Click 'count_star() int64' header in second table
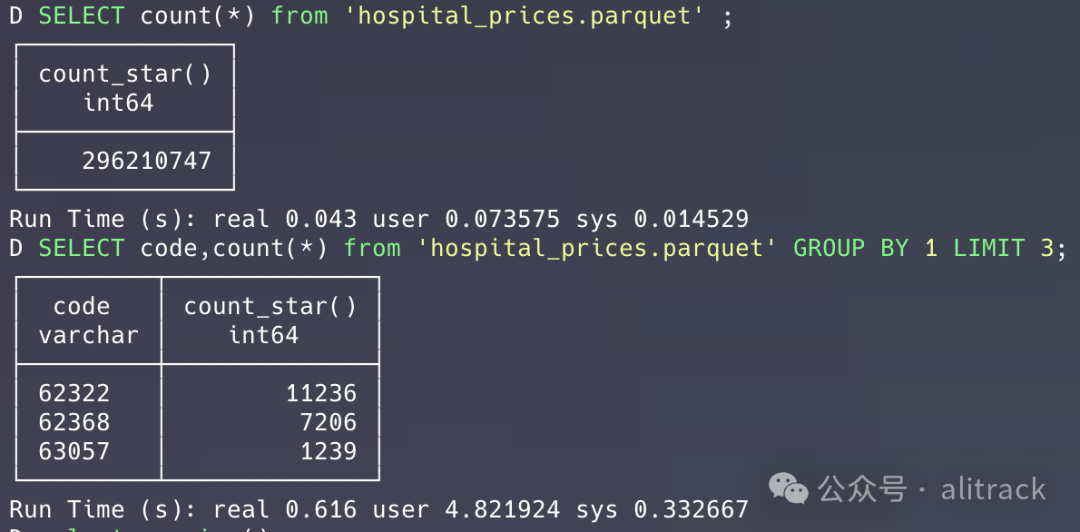 tap(269, 320)
